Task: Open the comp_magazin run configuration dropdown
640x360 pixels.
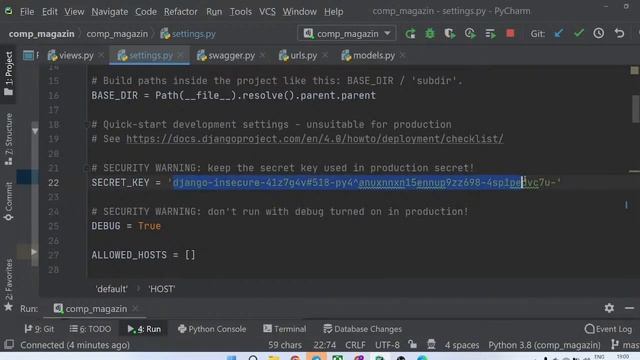Action: tap(347, 33)
